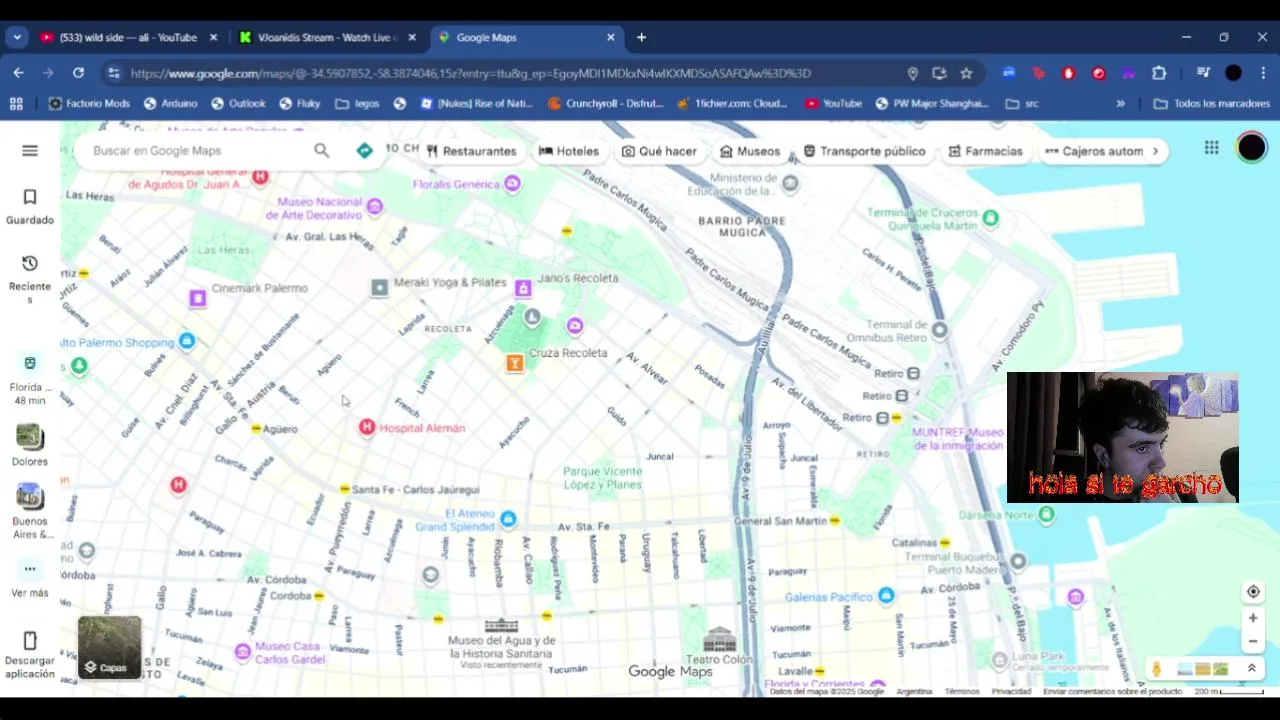Zoom out with the minus button

[x=1253, y=642]
